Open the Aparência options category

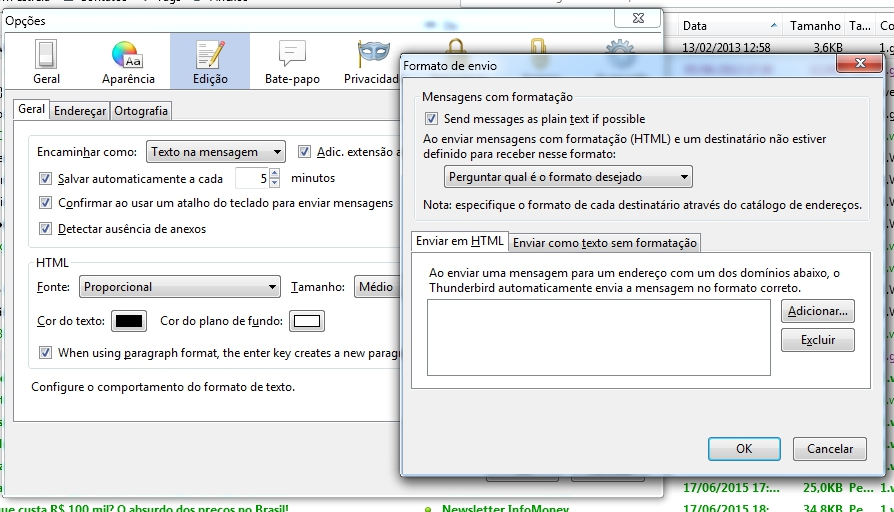(x=128, y=61)
